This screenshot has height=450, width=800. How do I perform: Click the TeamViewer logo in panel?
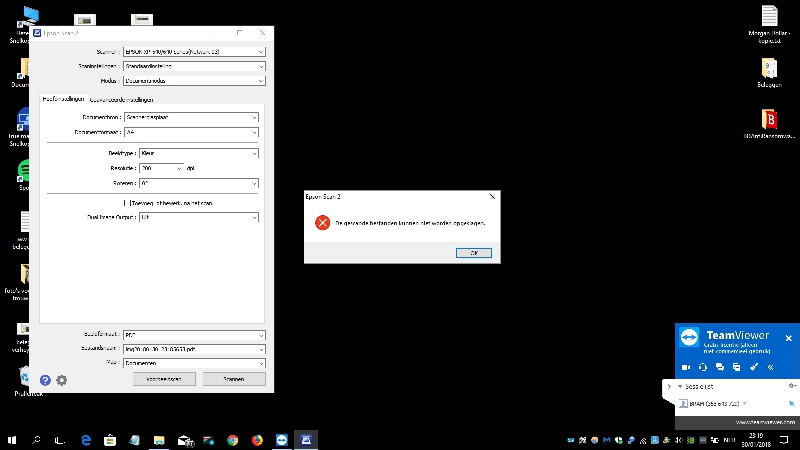(689, 337)
